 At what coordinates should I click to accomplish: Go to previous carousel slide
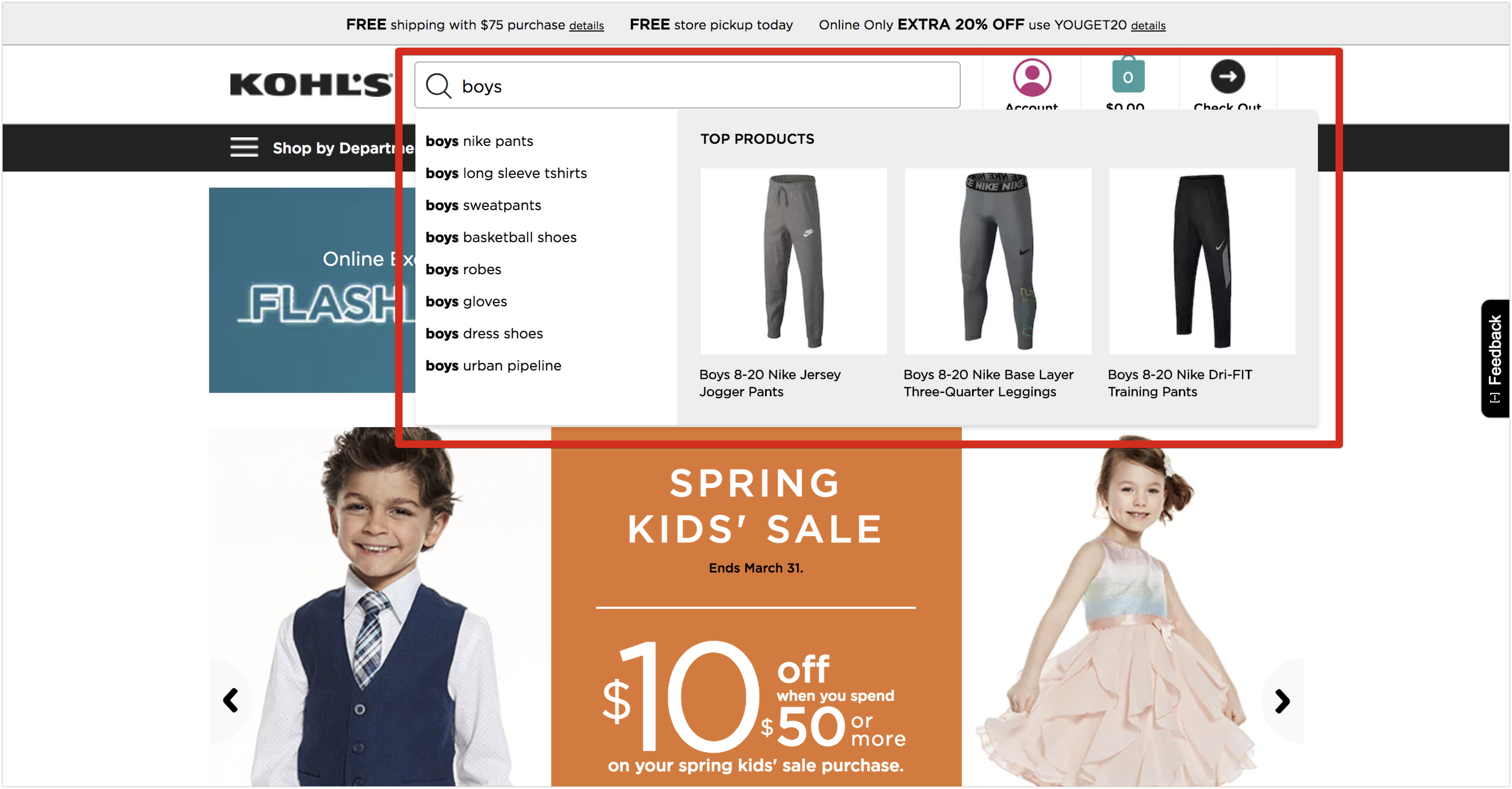[x=230, y=700]
